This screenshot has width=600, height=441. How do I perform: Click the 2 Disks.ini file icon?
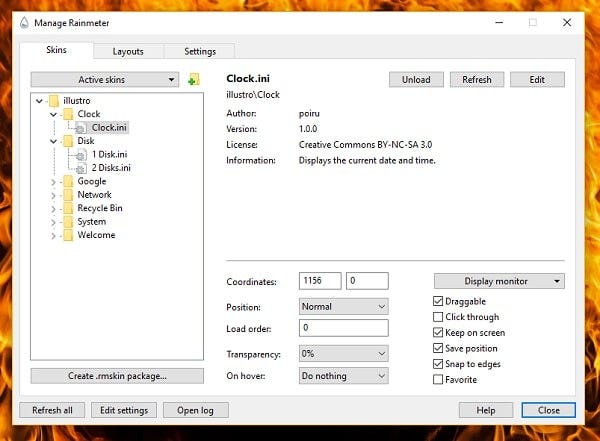coord(81,168)
